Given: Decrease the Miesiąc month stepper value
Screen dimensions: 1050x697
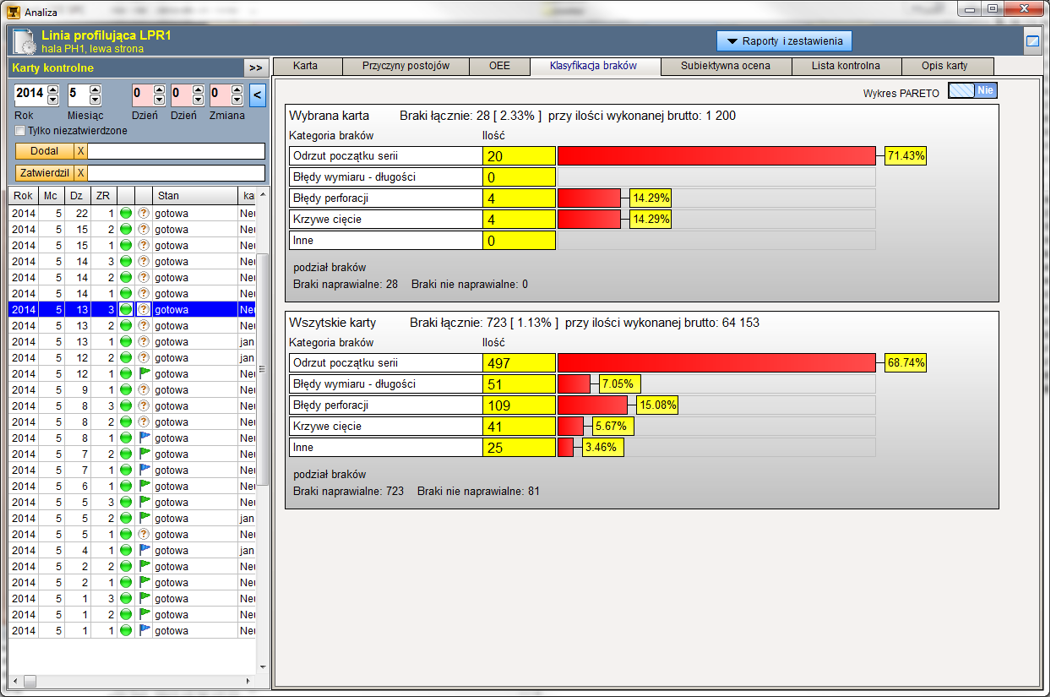Looking at the screenshot, I should coord(95,100).
